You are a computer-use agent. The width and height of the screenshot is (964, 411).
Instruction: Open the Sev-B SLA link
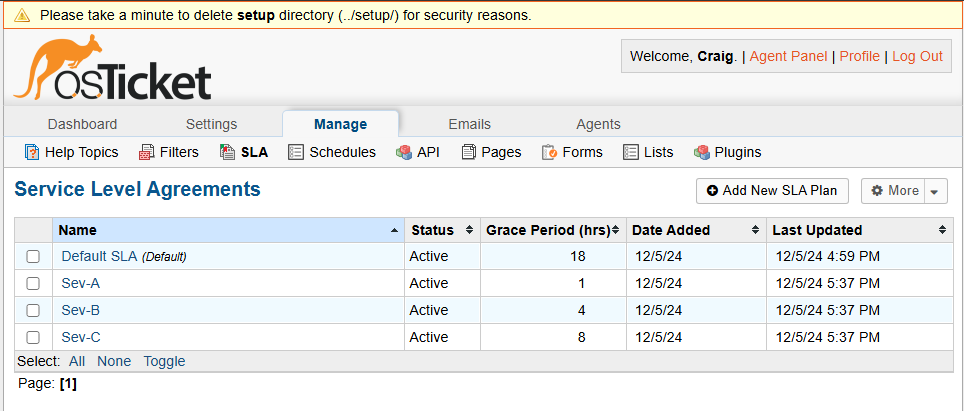(81, 311)
